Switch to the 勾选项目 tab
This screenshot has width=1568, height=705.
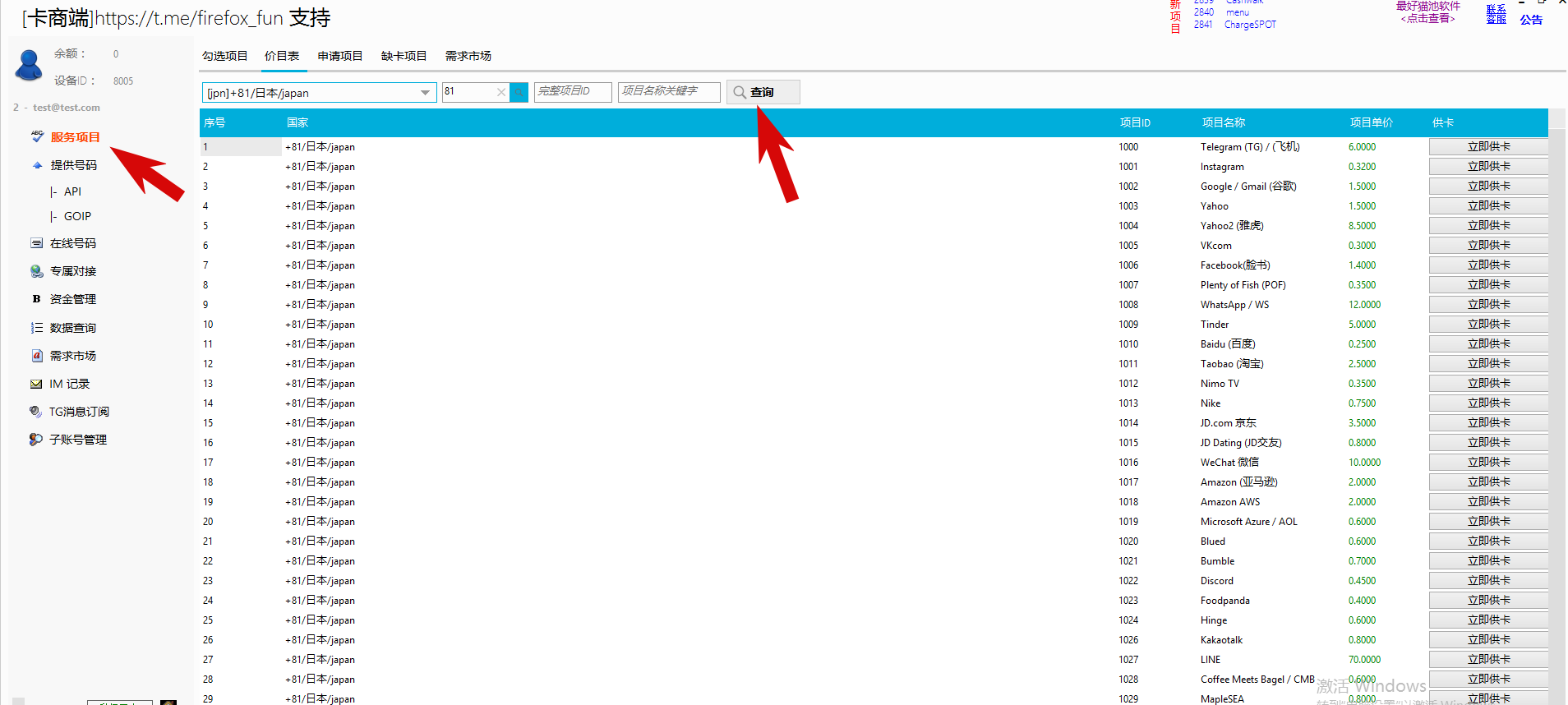(x=224, y=56)
